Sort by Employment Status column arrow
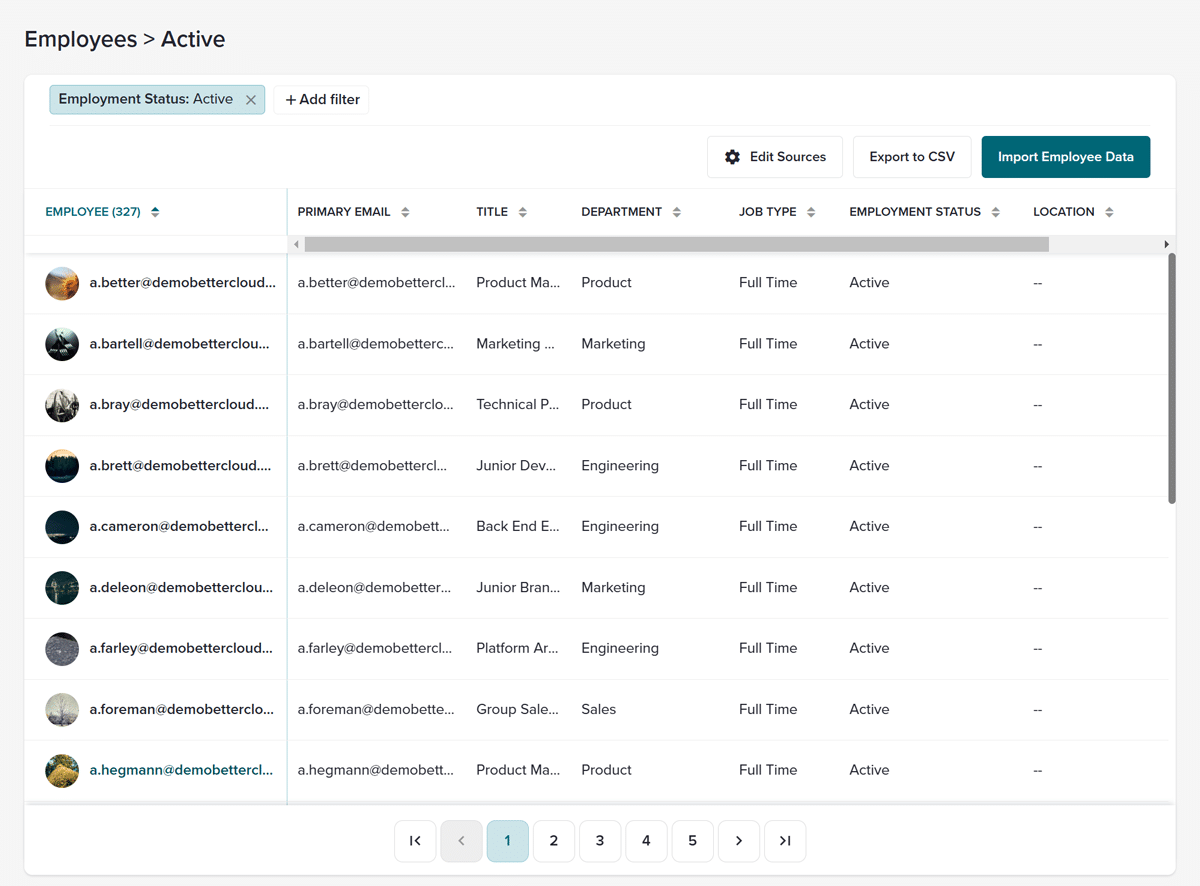This screenshot has height=886, width=1200. point(996,212)
